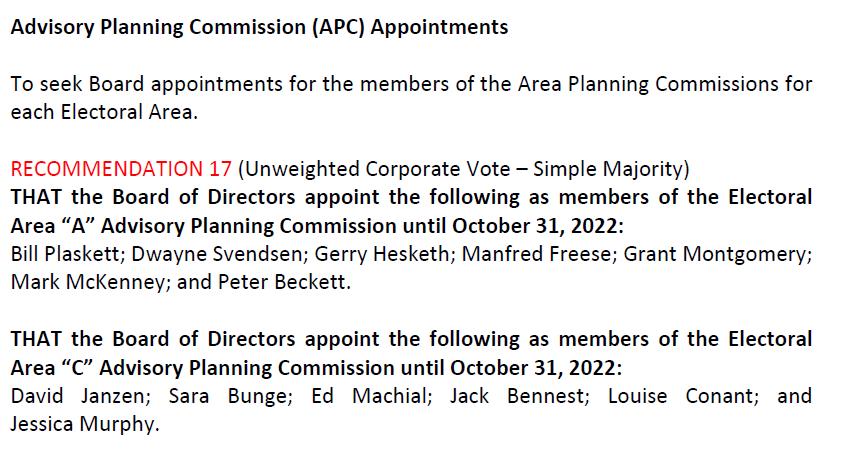
Task: Click the Advisory Planning Commission Appointments heading
Action: [x=259, y=27]
